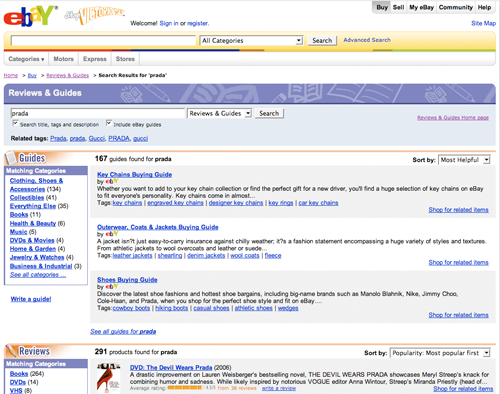Click the Gucci related tag

97,138
